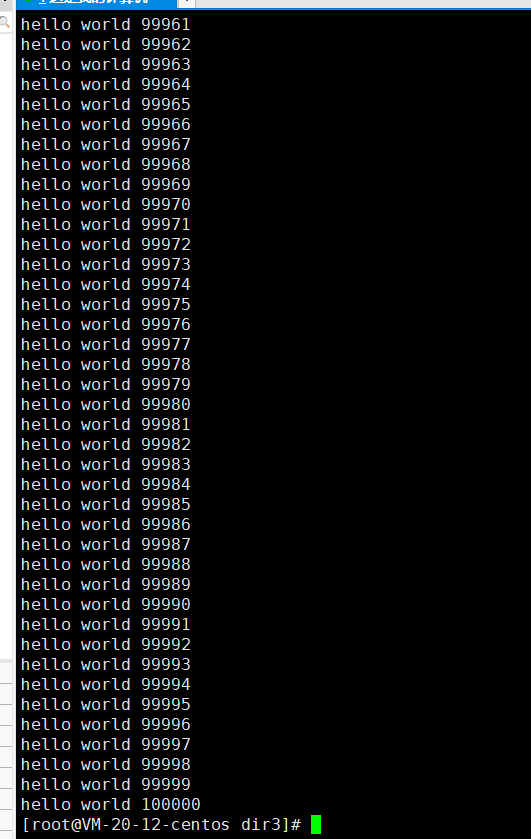Click the line 'hello world 99961'
Viewport: 531px width, 839px height.
point(105,25)
